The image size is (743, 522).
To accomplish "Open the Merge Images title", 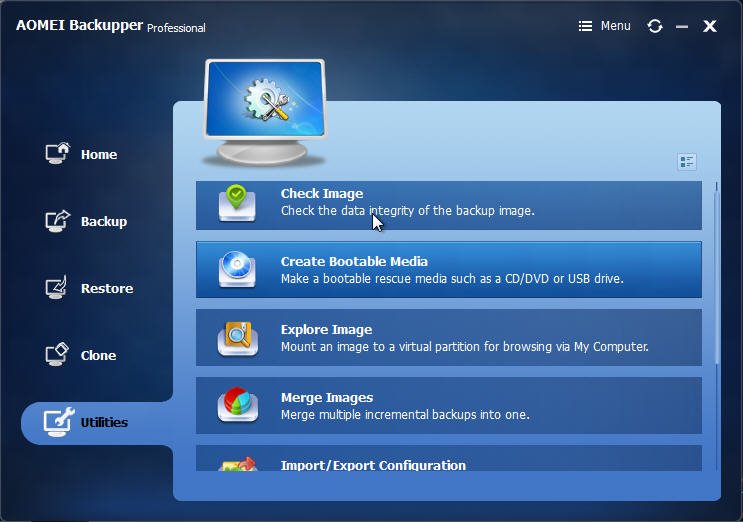I will point(326,397).
